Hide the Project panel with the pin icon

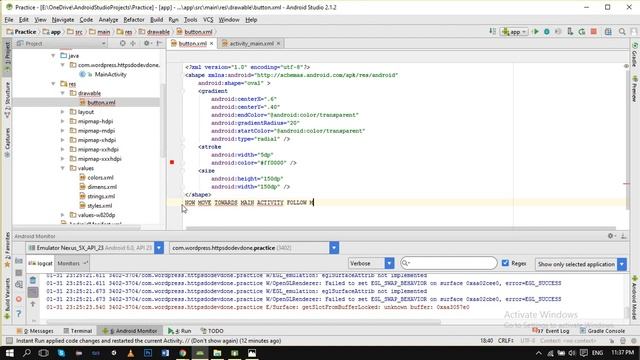(159, 43)
